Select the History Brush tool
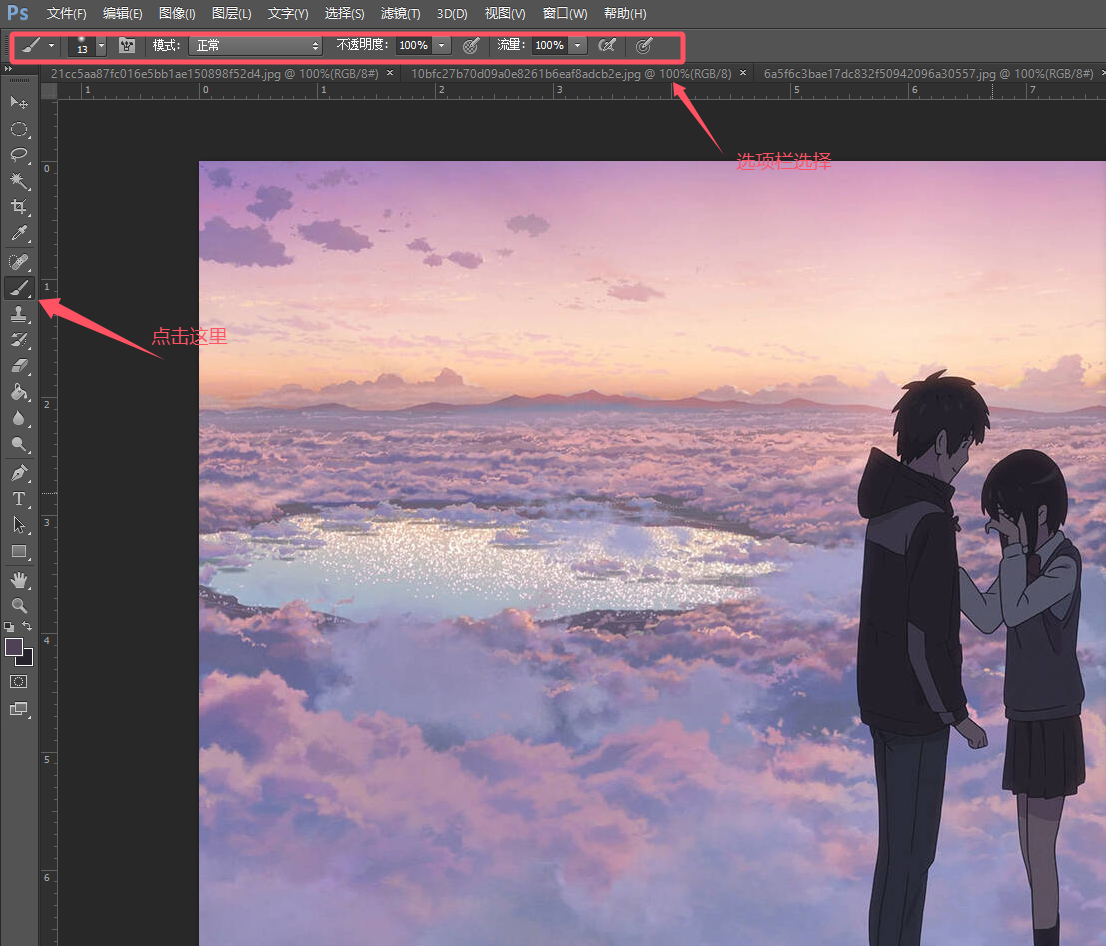 tap(19, 340)
